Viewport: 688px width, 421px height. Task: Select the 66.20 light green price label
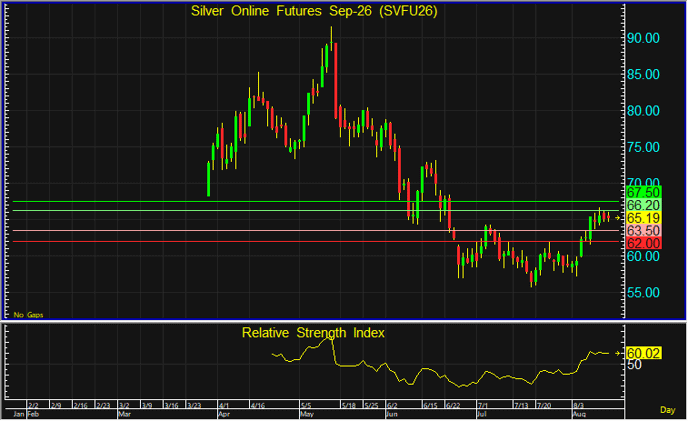click(x=643, y=205)
